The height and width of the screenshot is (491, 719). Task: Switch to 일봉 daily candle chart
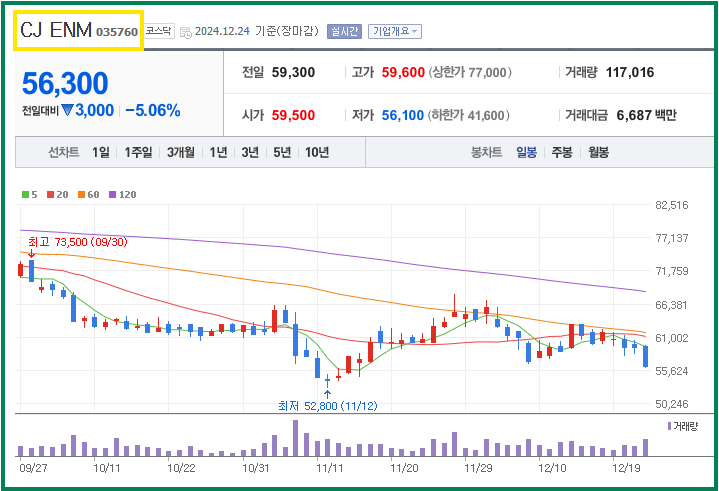click(526, 152)
